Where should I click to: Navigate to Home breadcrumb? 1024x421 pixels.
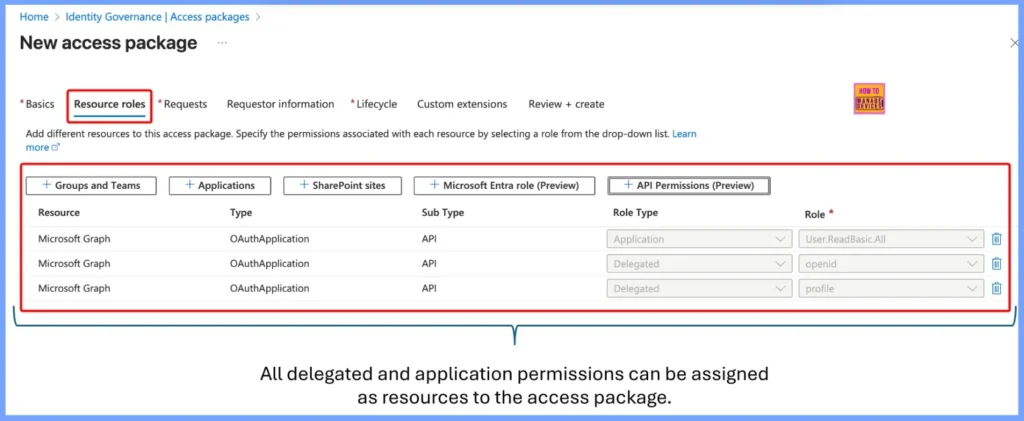point(34,17)
